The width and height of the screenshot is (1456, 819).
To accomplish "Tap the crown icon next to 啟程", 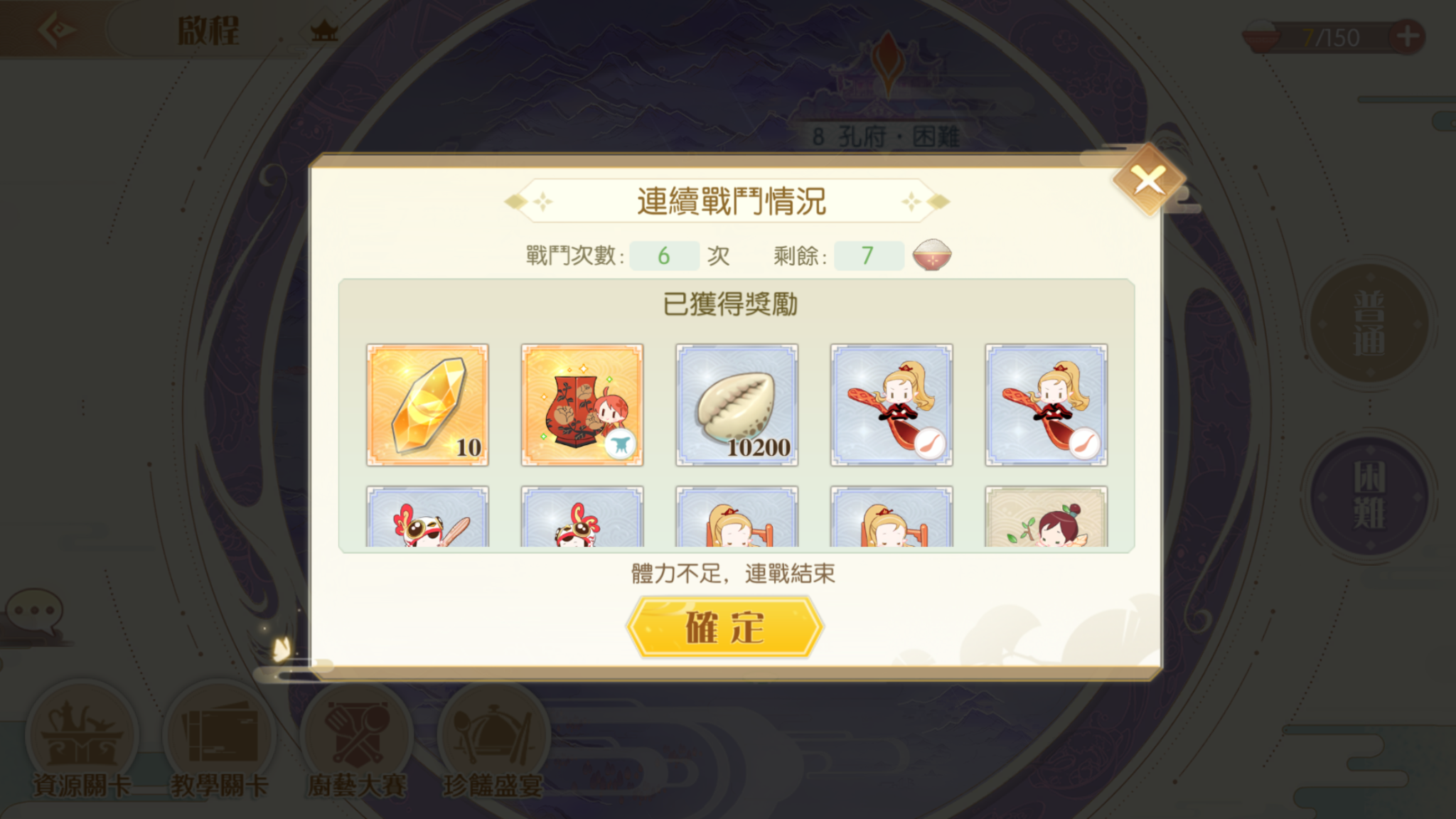I will (324, 31).
